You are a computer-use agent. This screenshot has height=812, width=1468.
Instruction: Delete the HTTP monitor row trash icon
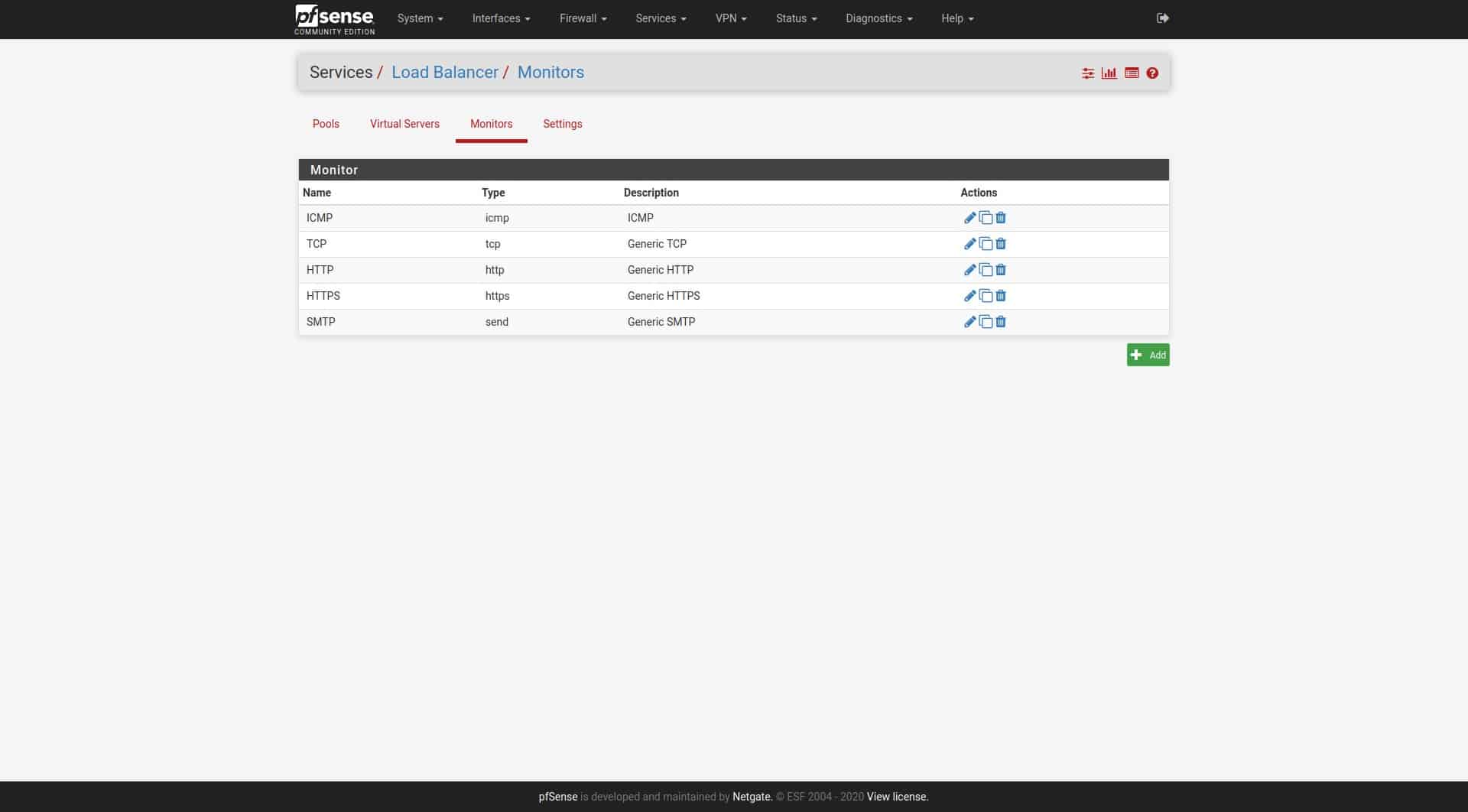point(1000,270)
